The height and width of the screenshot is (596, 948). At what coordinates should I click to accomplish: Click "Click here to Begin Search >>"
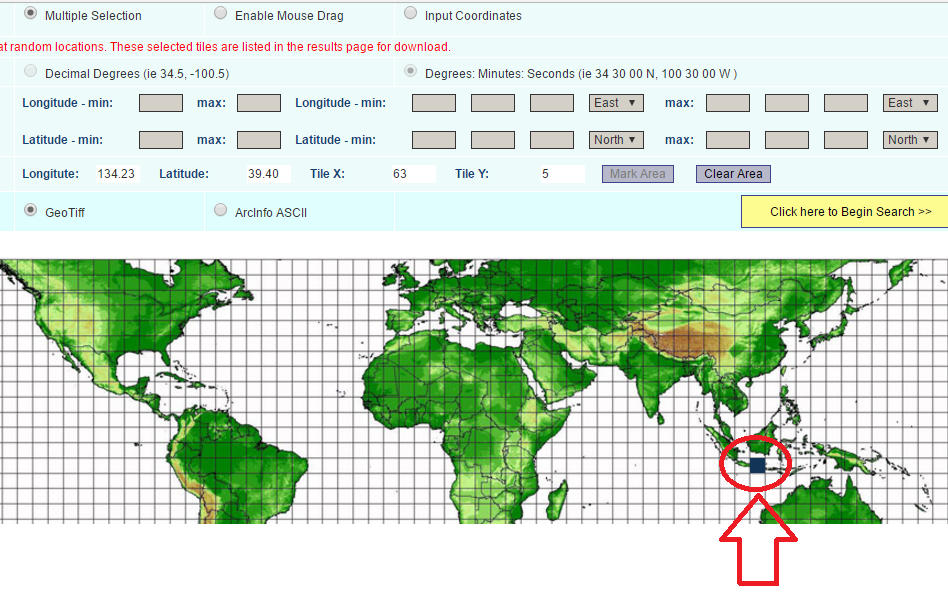[843, 211]
